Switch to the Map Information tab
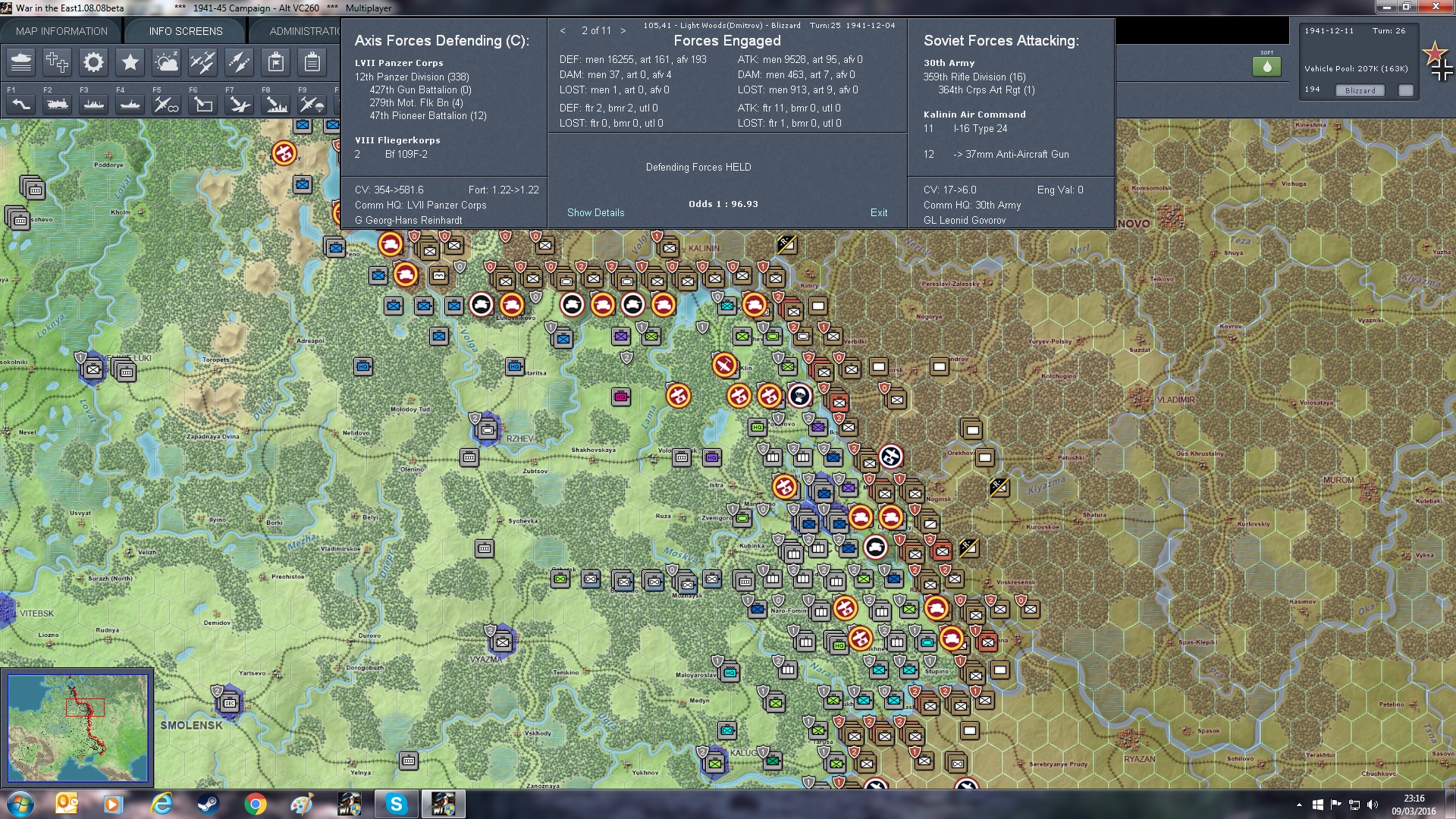The height and width of the screenshot is (819, 1456). coord(61,31)
